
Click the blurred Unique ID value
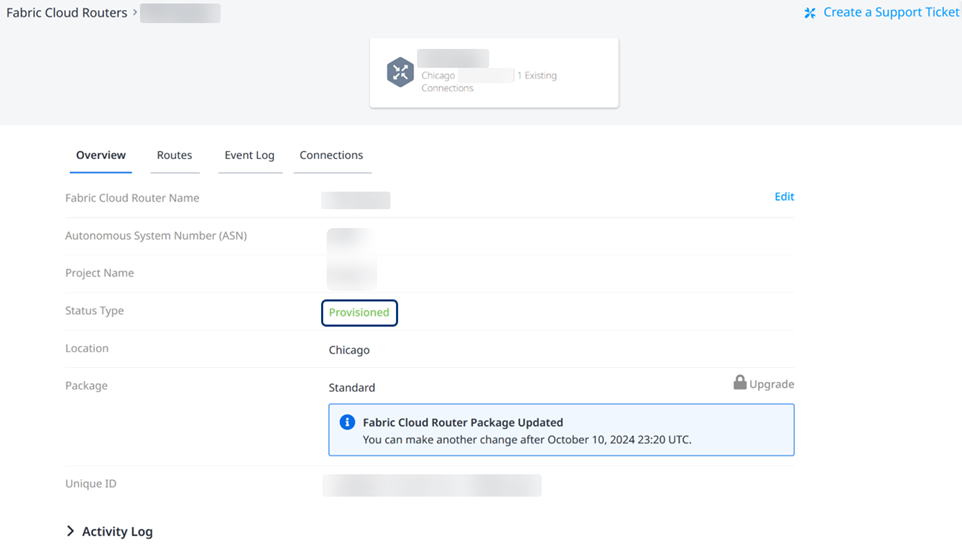432,485
